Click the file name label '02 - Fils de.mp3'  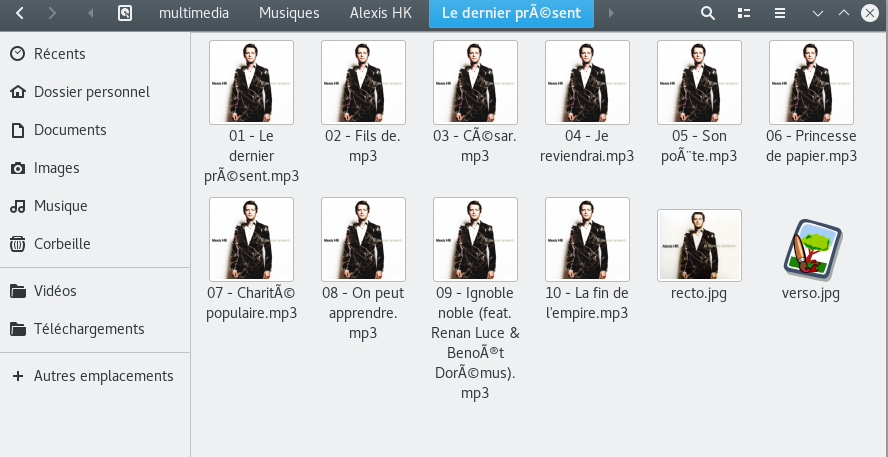(363, 146)
